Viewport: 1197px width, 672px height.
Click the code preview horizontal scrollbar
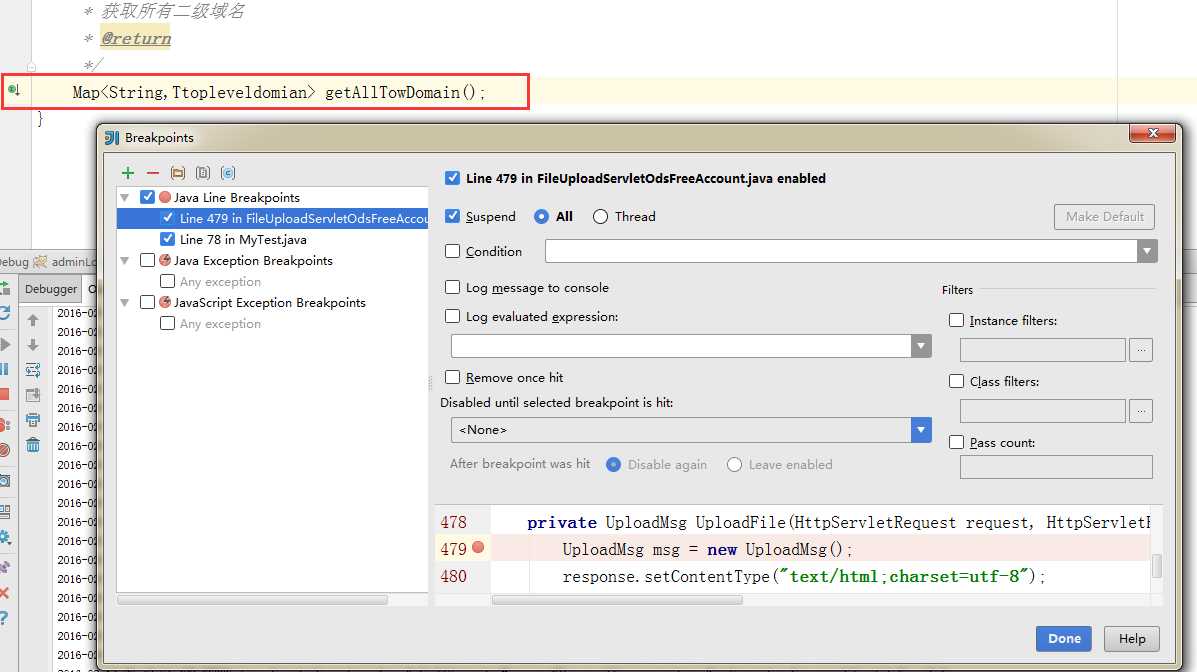617,600
